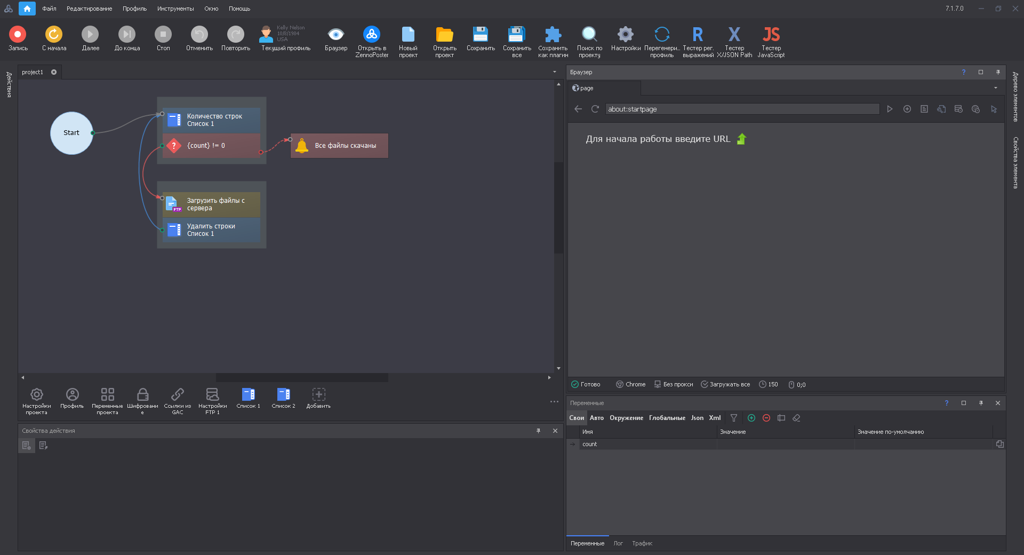Open the Текущий профиль profile selector

(285, 38)
